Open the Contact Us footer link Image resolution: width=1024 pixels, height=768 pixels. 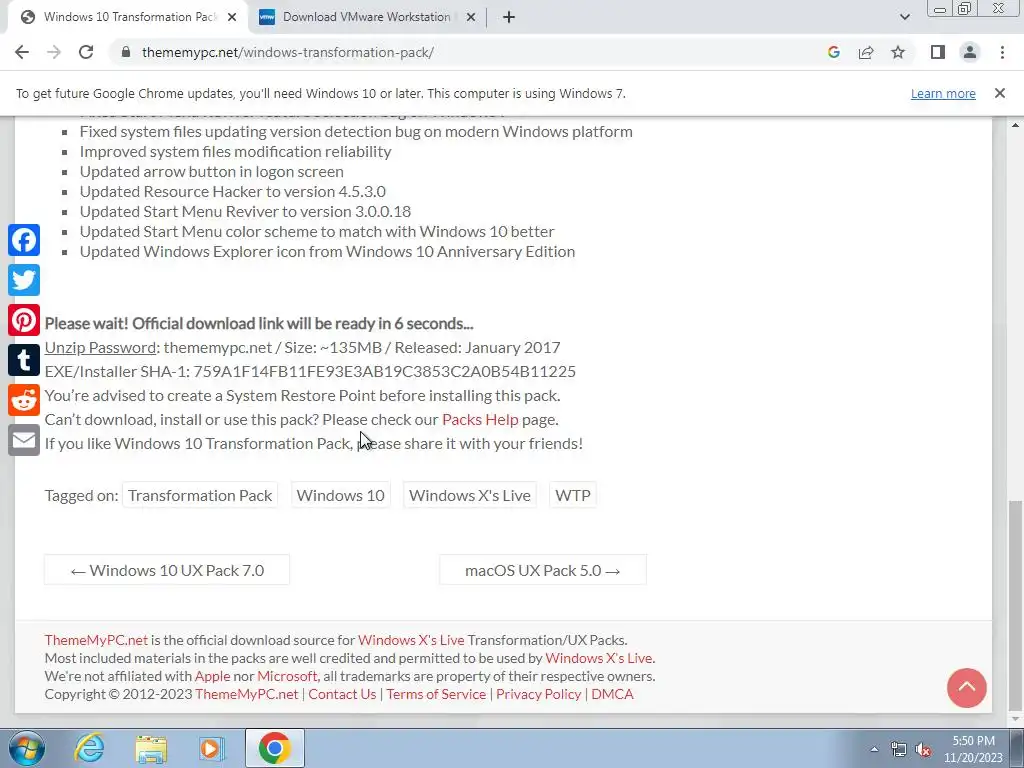tap(342, 694)
